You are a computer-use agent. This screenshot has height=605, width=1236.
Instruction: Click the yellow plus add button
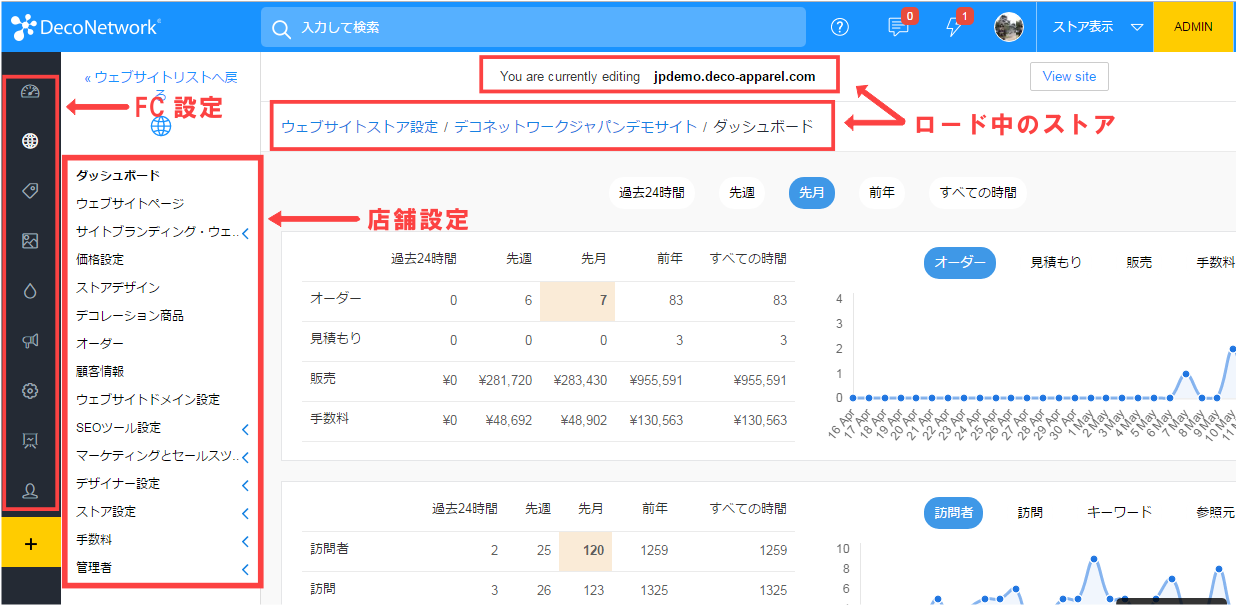[x=30, y=544]
